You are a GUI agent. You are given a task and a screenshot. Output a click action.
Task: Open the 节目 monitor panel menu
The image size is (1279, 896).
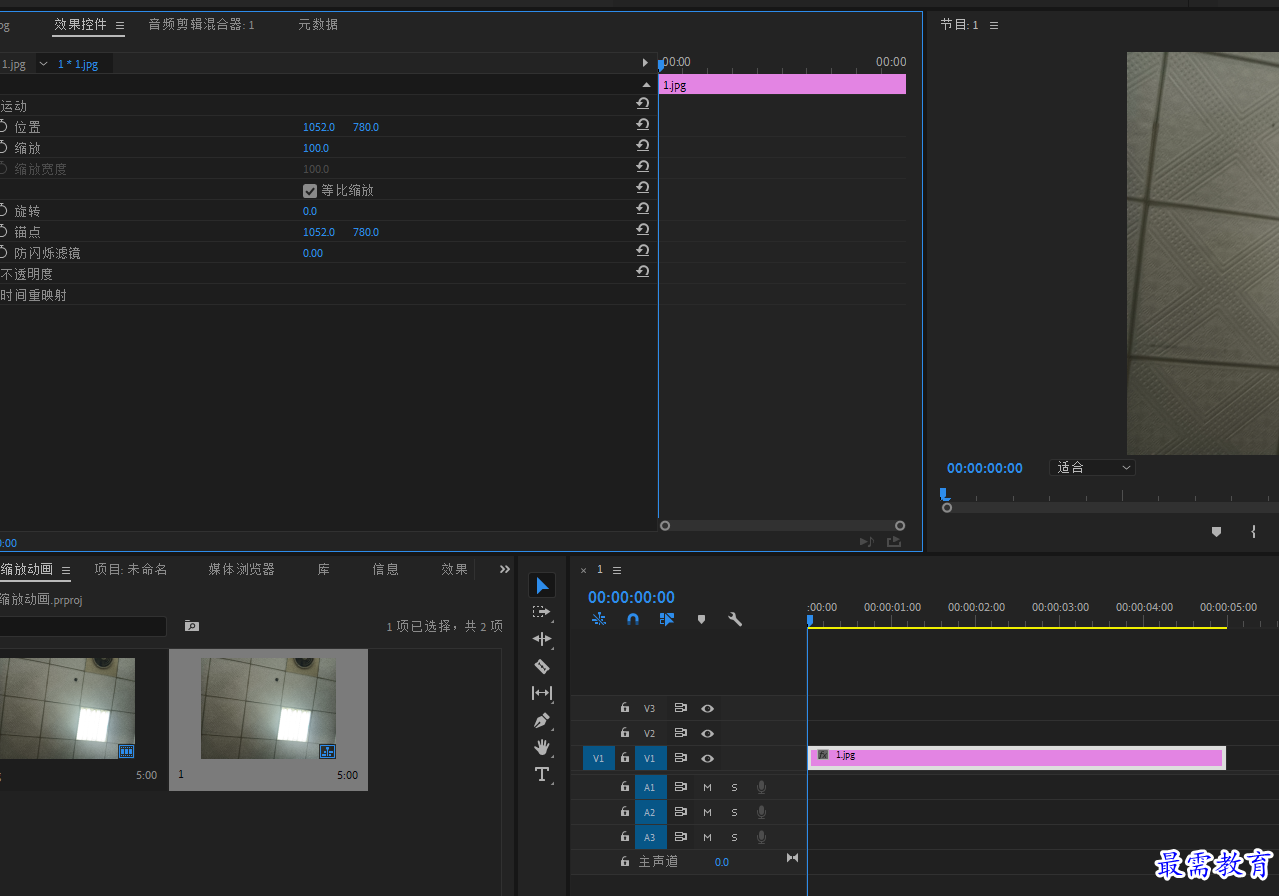tap(994, 25)
